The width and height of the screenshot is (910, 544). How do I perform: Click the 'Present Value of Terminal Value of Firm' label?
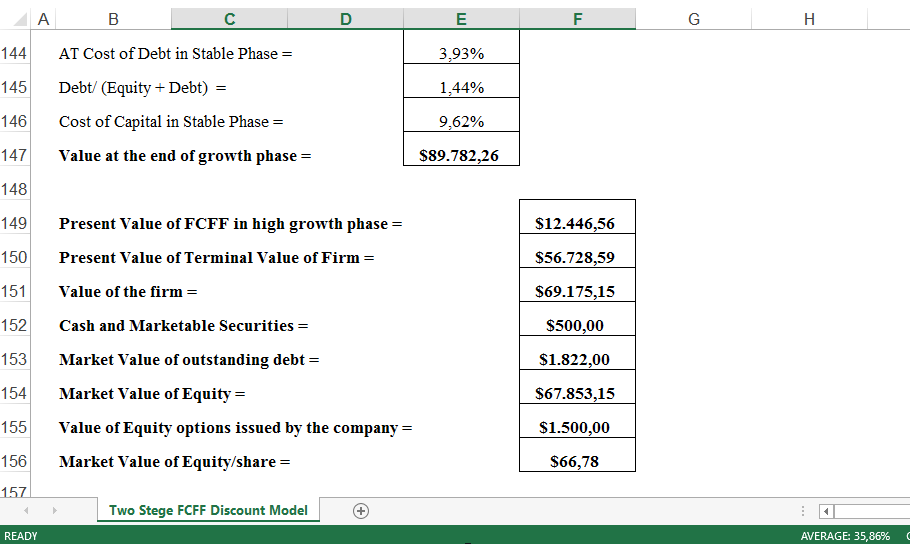216,258
